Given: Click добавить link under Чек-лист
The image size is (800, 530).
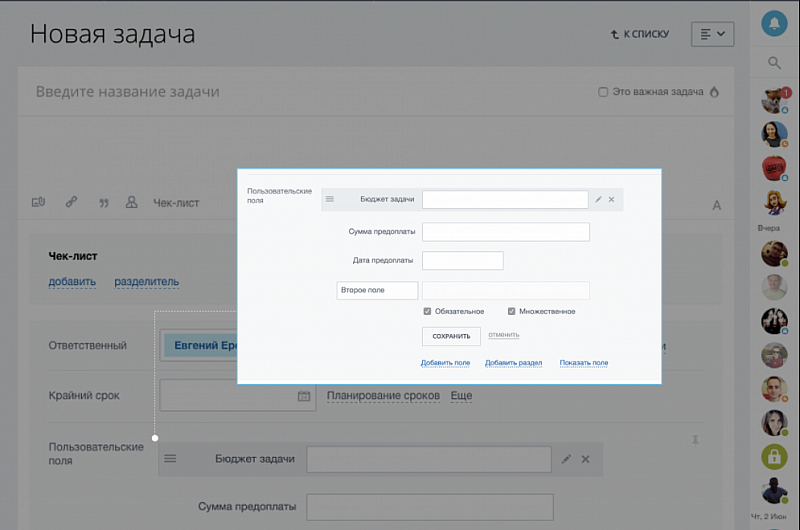Looking at the screenshot, I should coord(72,282).
